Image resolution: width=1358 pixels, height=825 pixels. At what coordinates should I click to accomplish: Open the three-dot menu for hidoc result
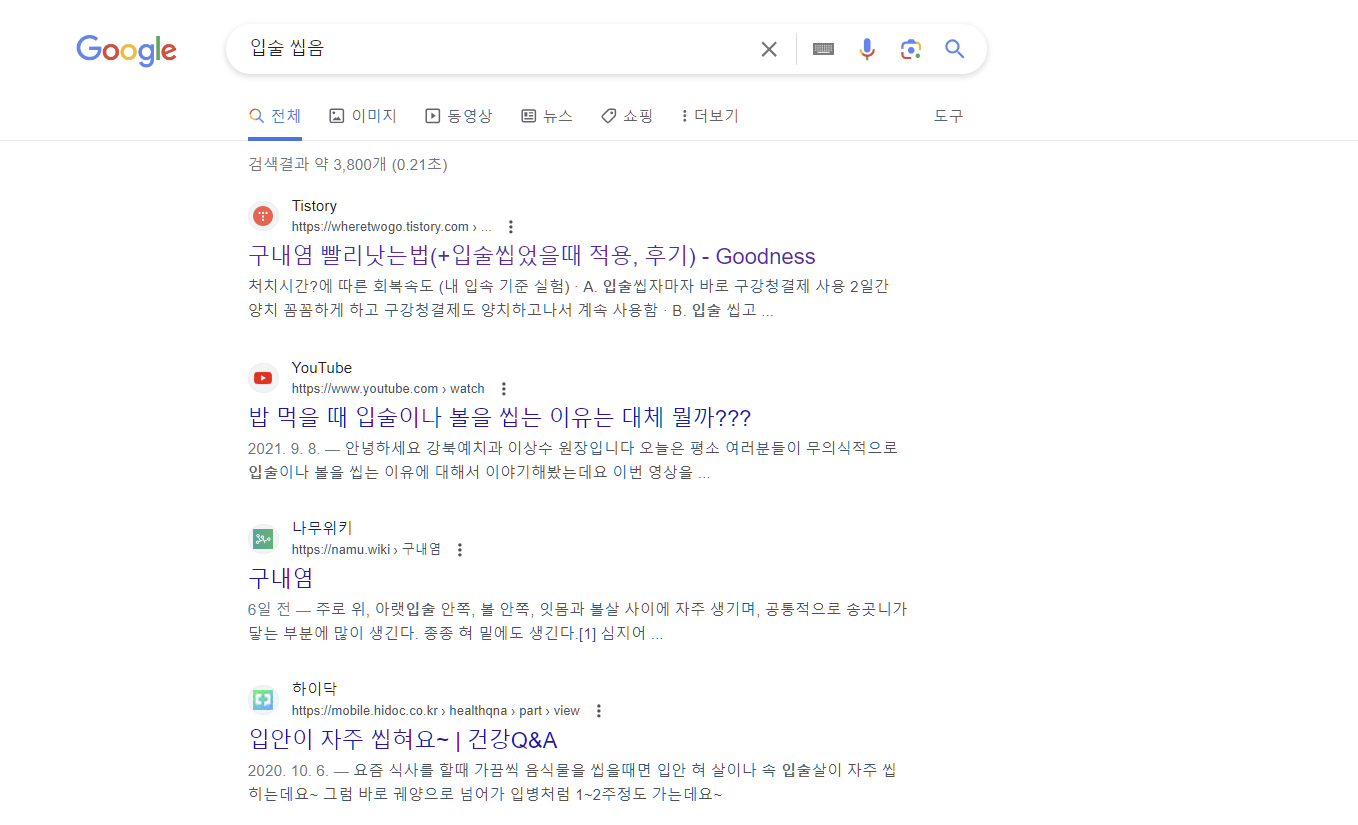[599, 711]
